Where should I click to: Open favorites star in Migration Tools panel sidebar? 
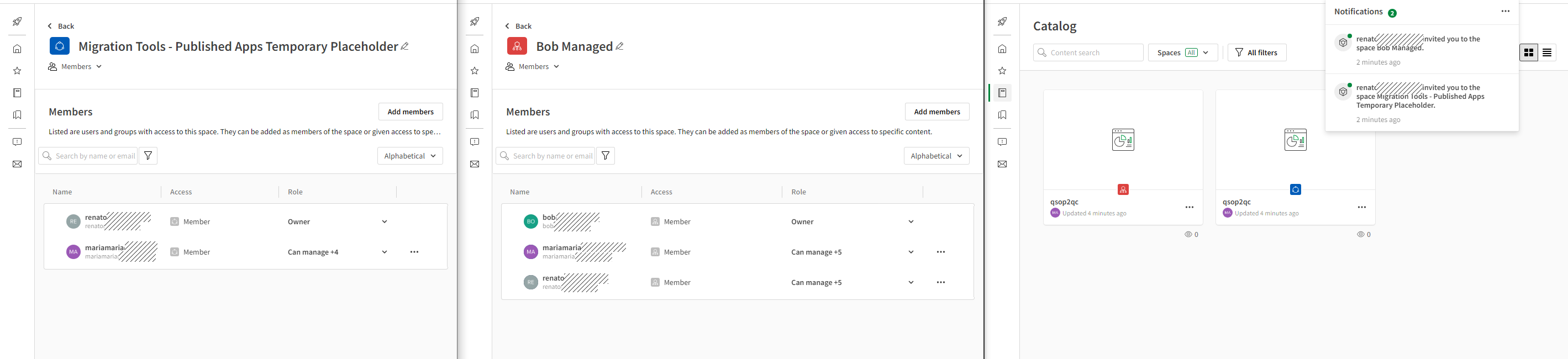pos(17,71)
